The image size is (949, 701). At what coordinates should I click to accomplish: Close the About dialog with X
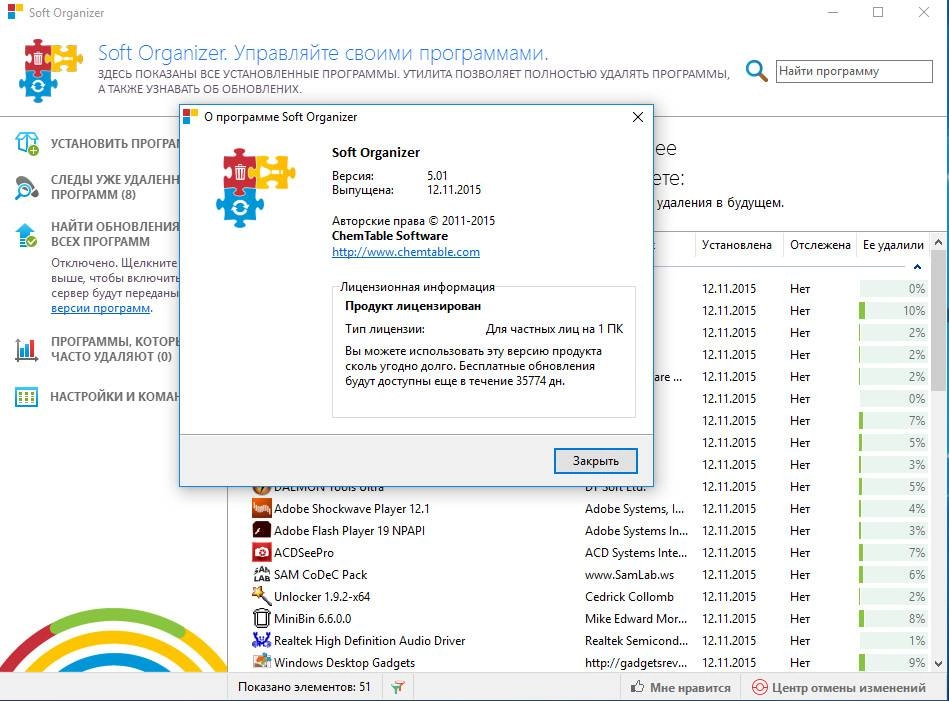638,117
